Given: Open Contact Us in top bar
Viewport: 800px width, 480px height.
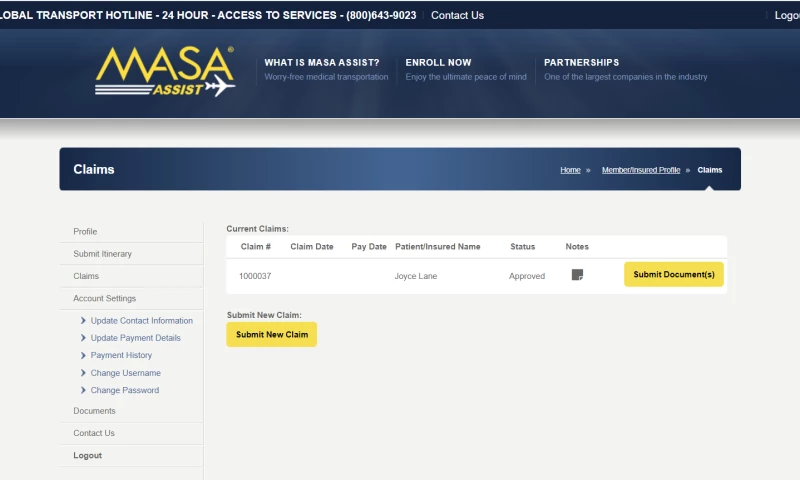Looking at the screenshot, I should (x=457, y=15).
